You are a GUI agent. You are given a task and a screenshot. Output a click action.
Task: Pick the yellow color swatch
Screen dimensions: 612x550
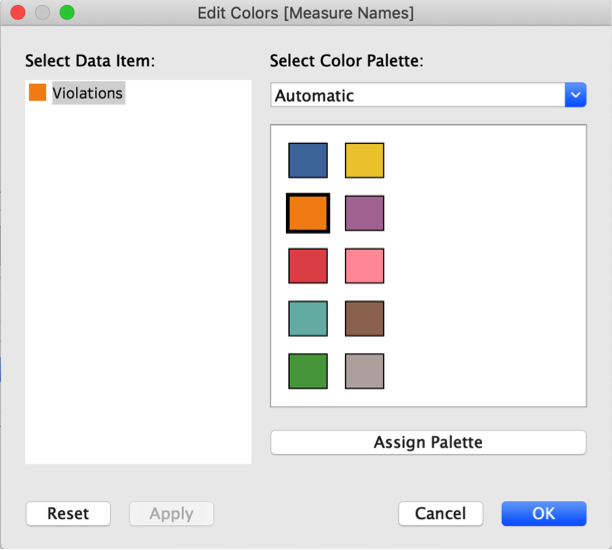(x=364, y=160)
